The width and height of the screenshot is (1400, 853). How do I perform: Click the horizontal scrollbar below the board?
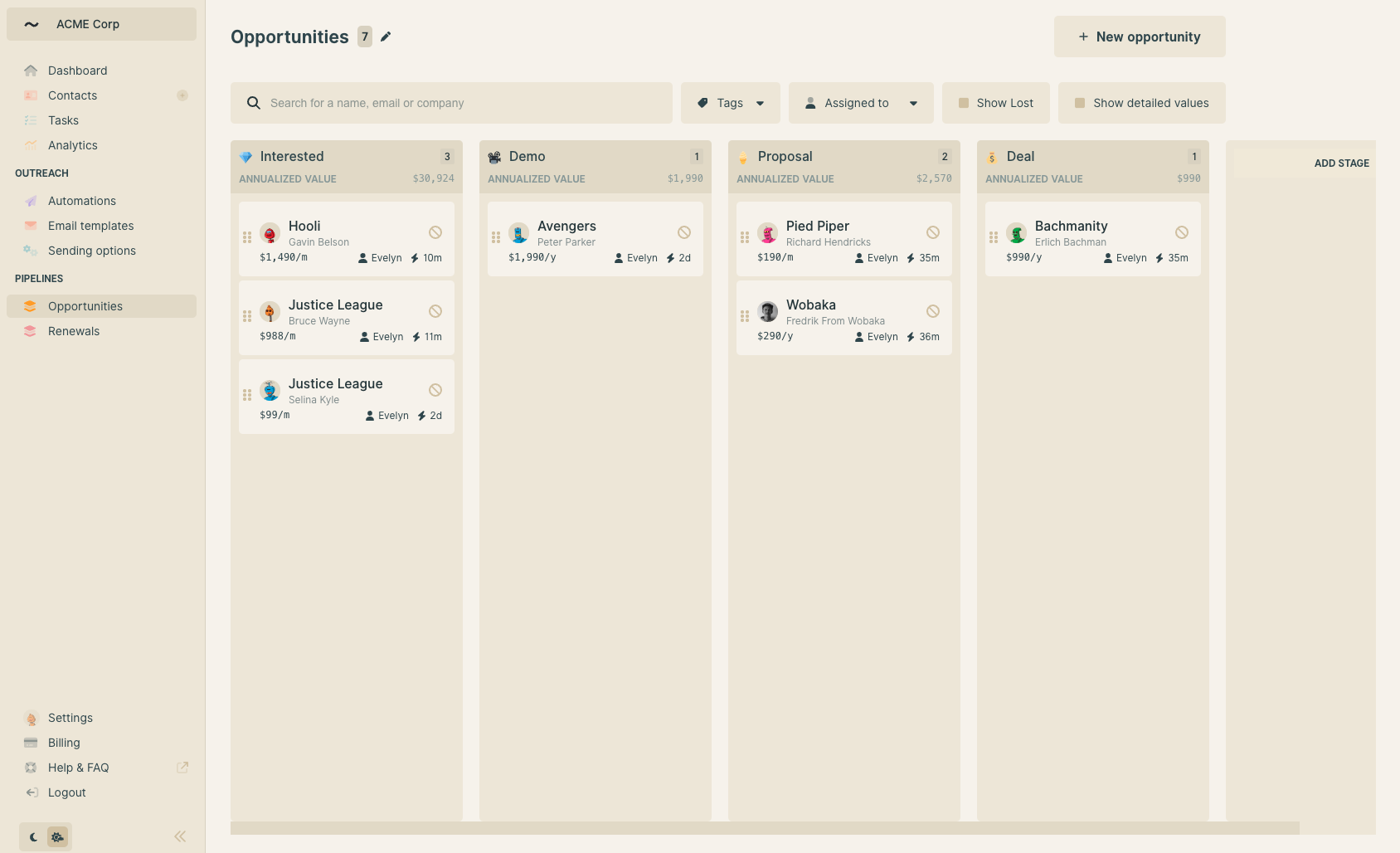point(765,828)
